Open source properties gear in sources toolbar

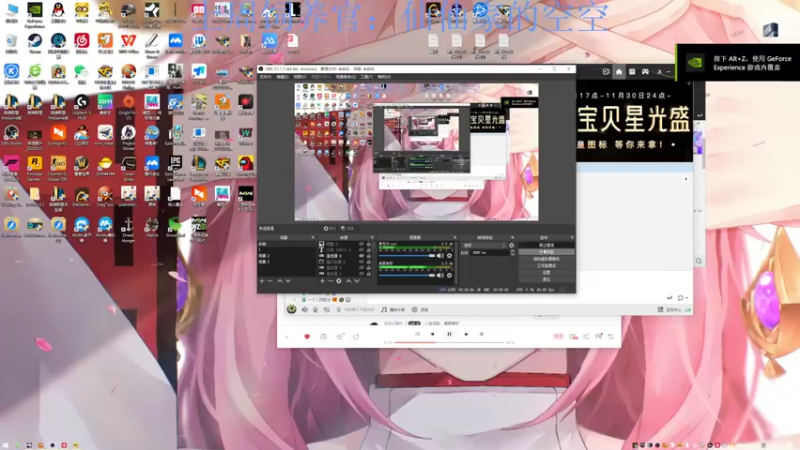point(339,281)
